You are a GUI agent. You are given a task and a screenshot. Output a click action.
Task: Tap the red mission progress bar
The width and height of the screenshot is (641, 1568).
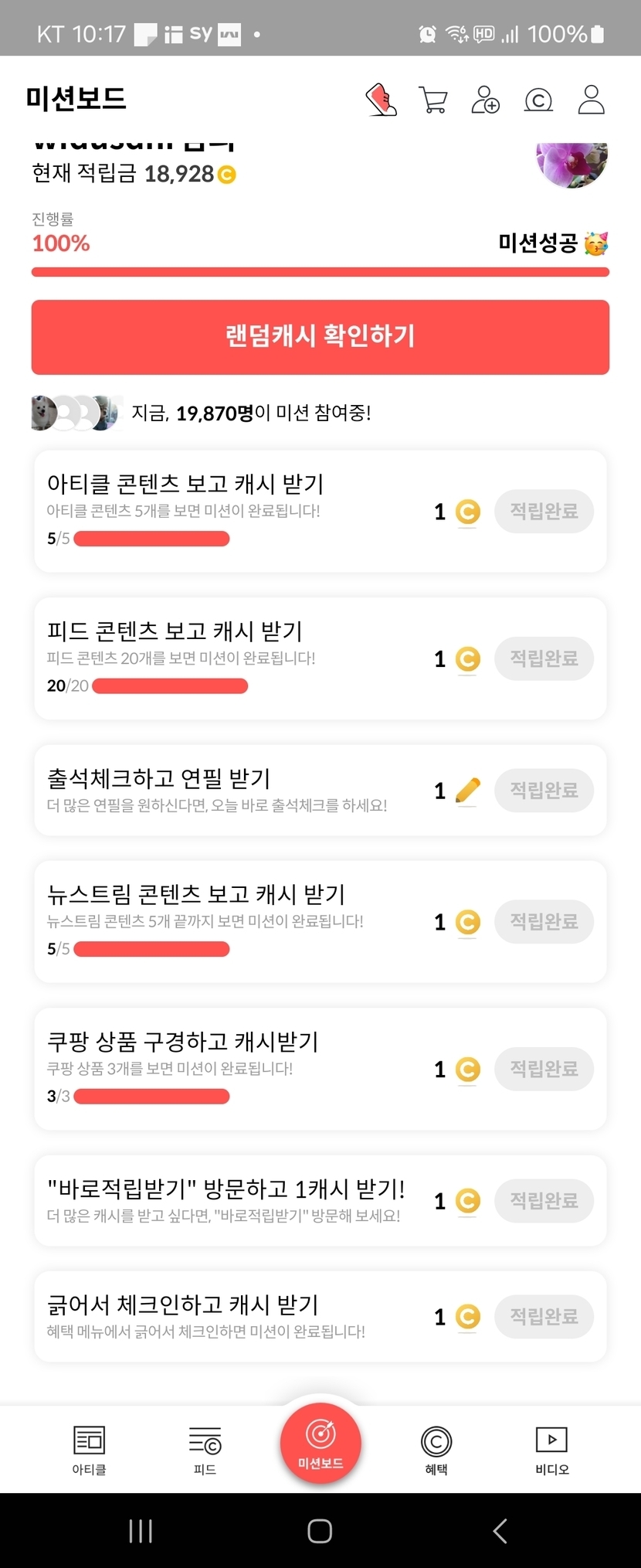(320, 272)
